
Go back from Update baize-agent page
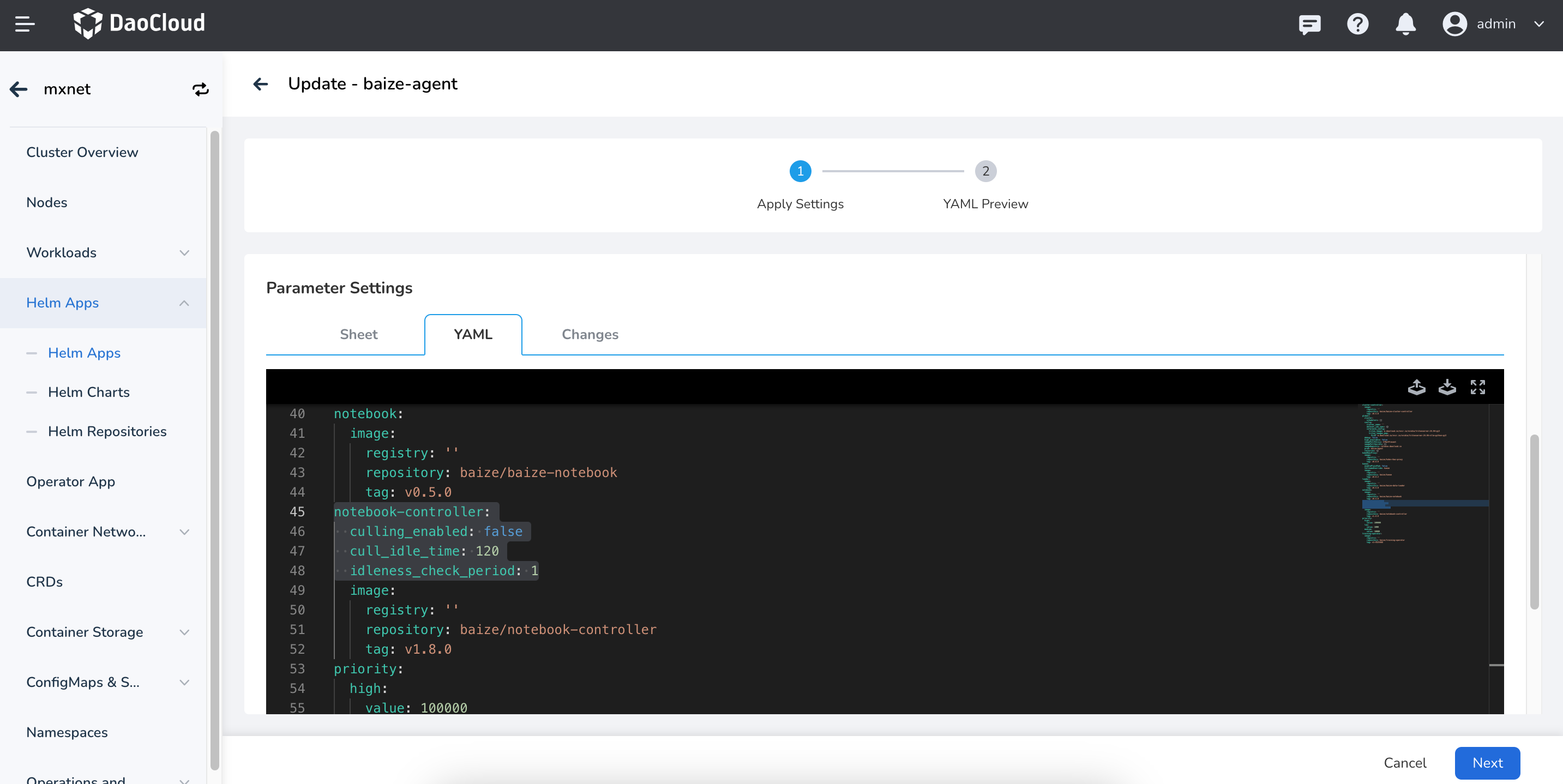[261, 84]
